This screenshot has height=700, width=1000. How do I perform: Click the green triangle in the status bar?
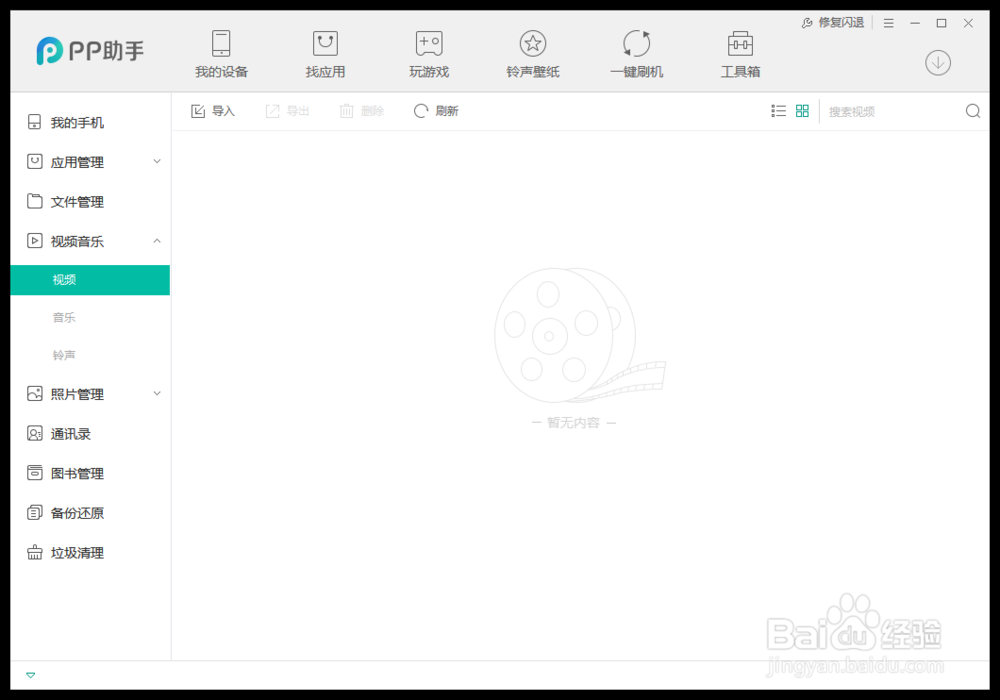(30, 675)
